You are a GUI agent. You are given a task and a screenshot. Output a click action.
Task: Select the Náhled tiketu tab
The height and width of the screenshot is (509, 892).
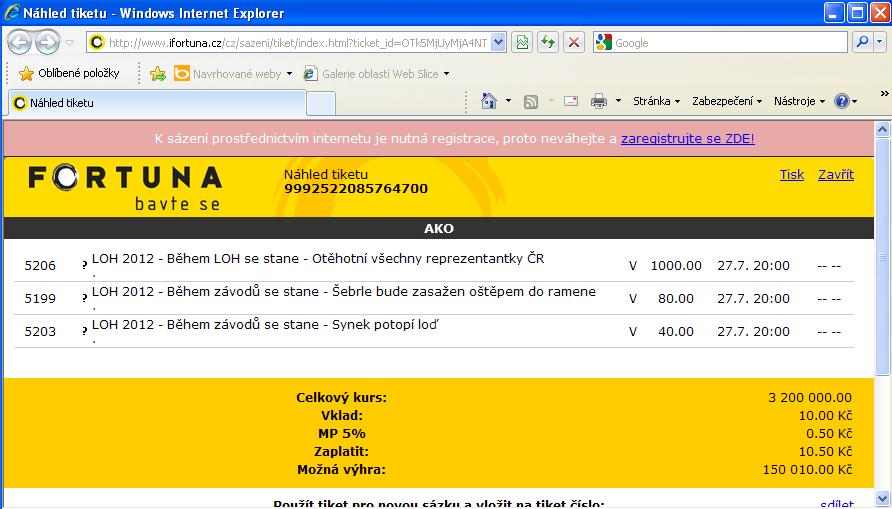tap(156, 104)
